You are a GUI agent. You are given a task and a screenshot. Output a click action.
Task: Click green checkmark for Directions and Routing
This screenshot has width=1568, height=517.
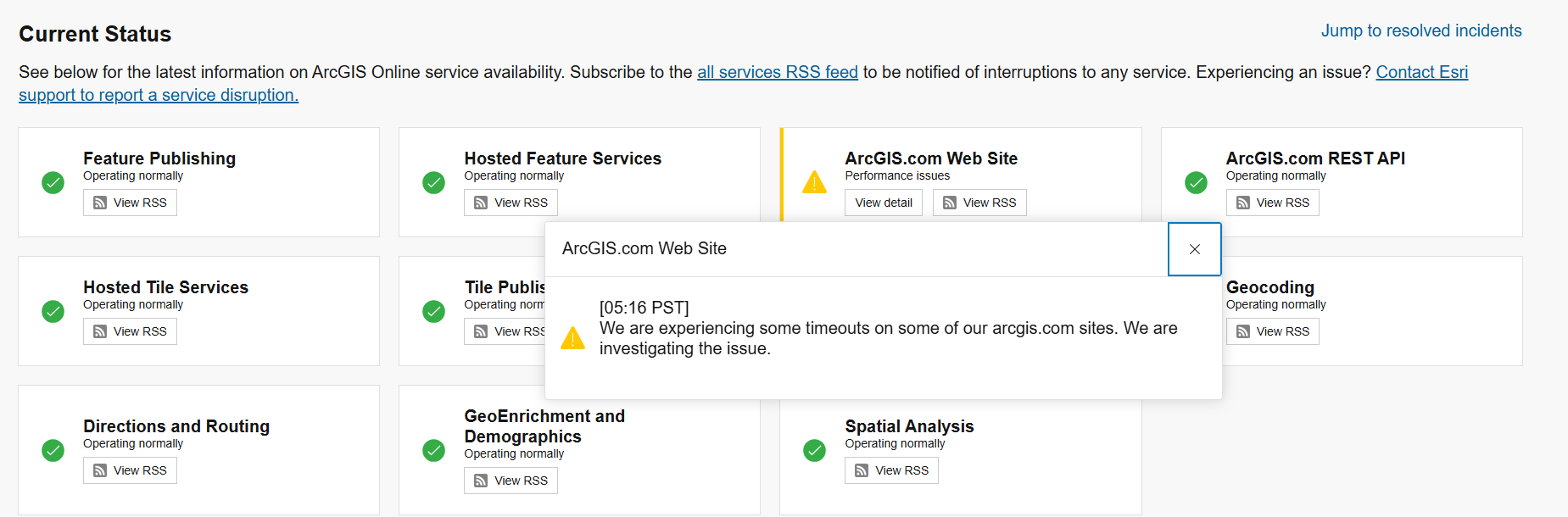[53, 450]
